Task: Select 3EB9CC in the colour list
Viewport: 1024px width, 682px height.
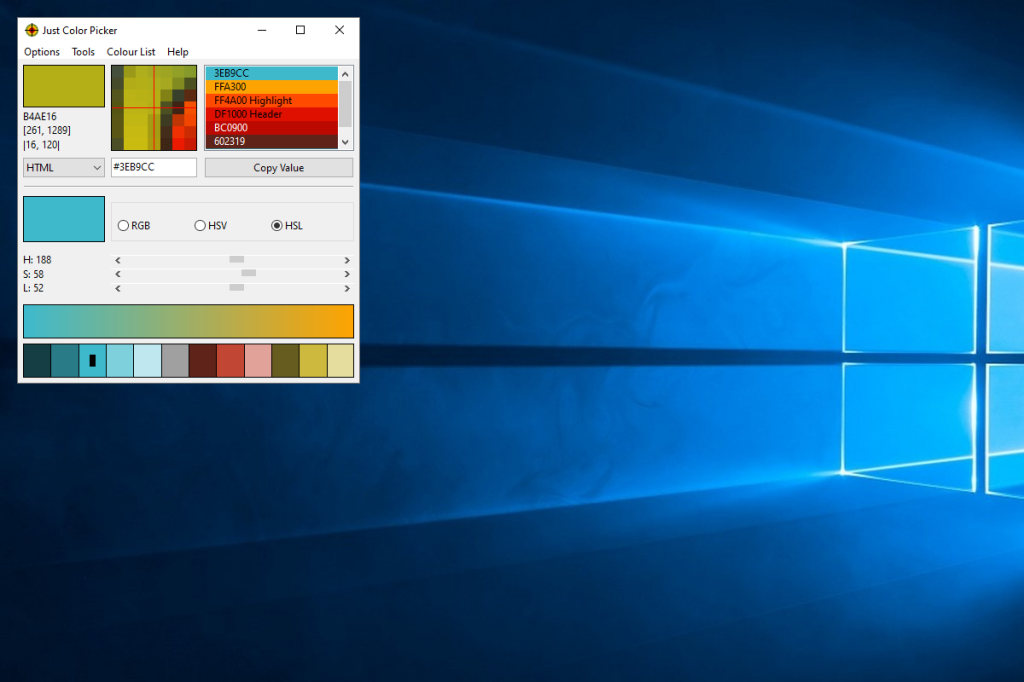Action: [x=272, y=73]
